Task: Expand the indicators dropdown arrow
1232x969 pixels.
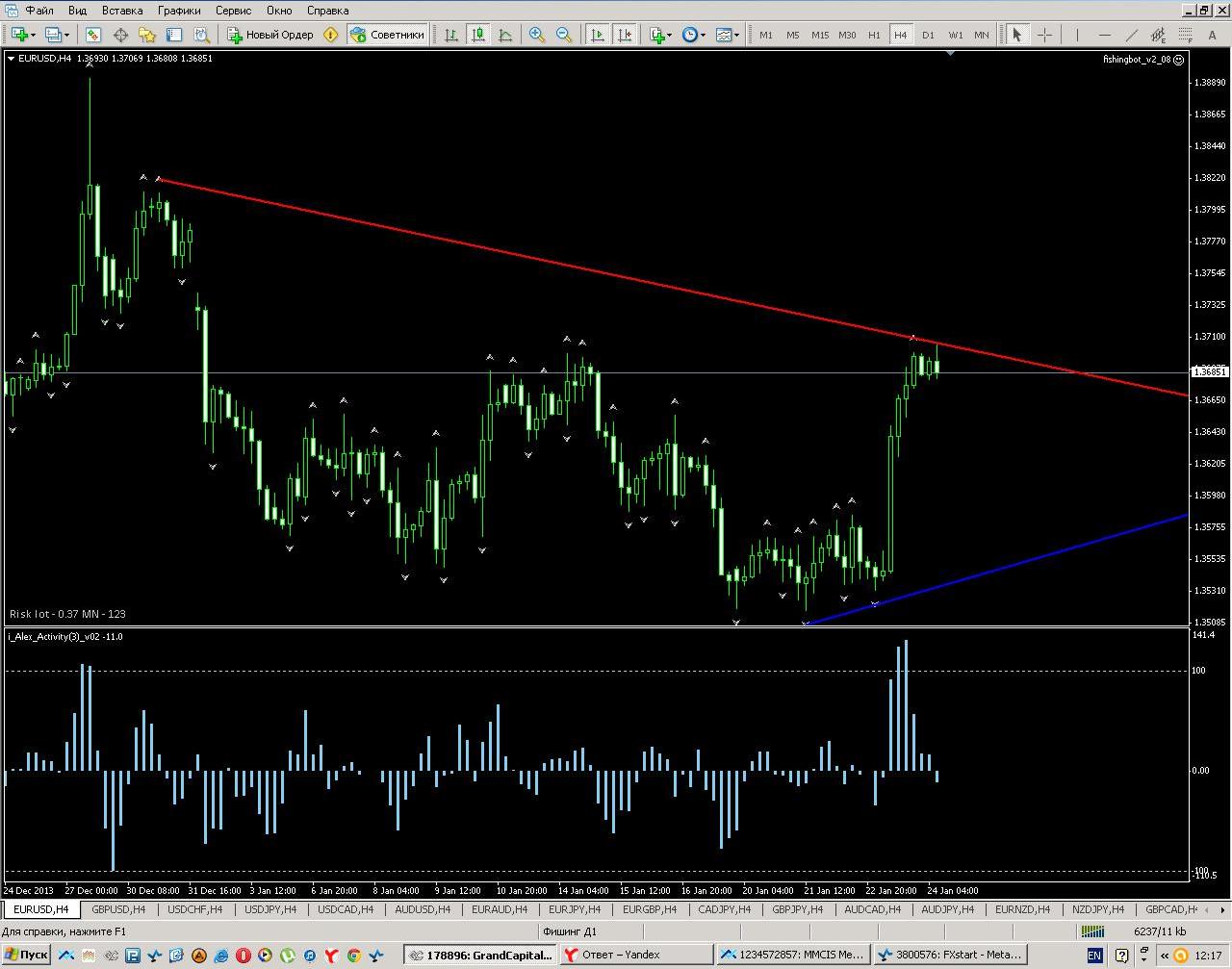Action: coord(671,35)
